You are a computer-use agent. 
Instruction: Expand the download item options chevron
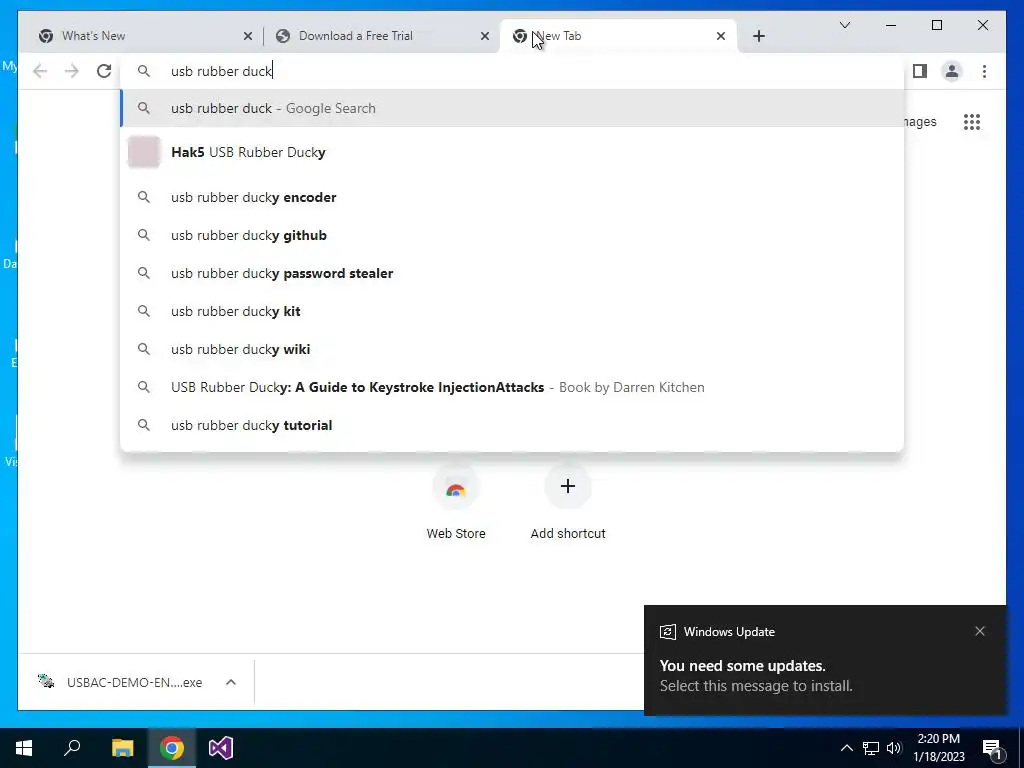click(231, 682)
